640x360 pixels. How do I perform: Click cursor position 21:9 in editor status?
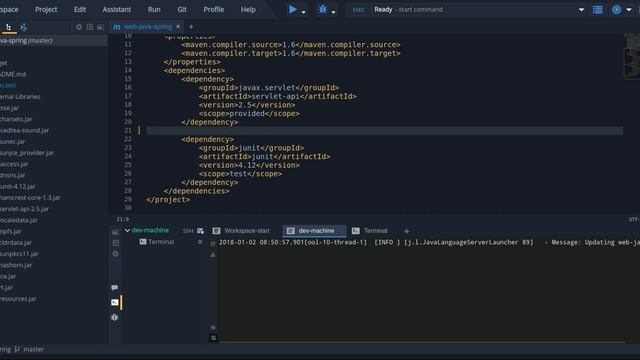tap(122, 220)
